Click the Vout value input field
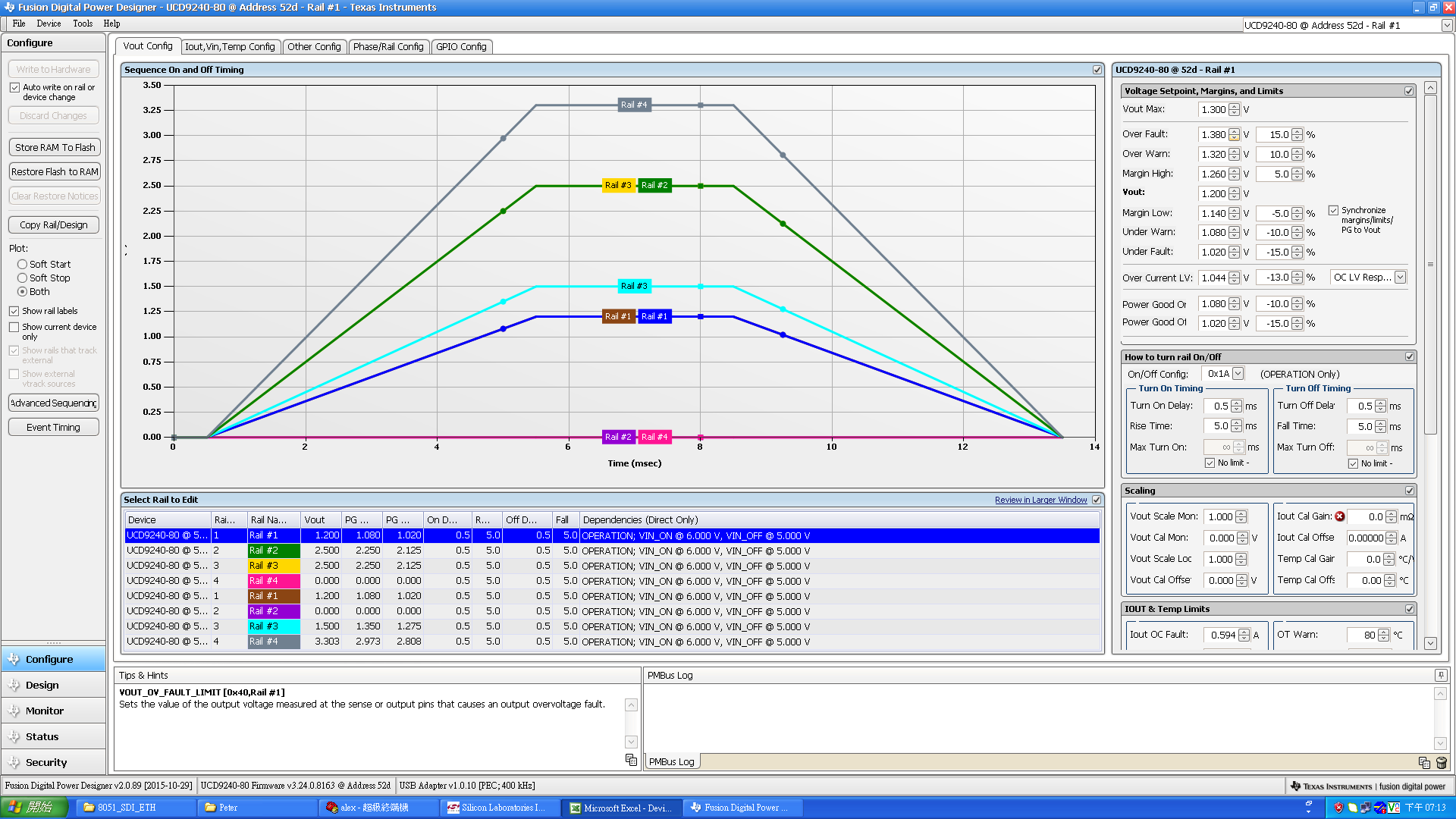Viewport: 1456px width, 819px height. coord(1213,193)
